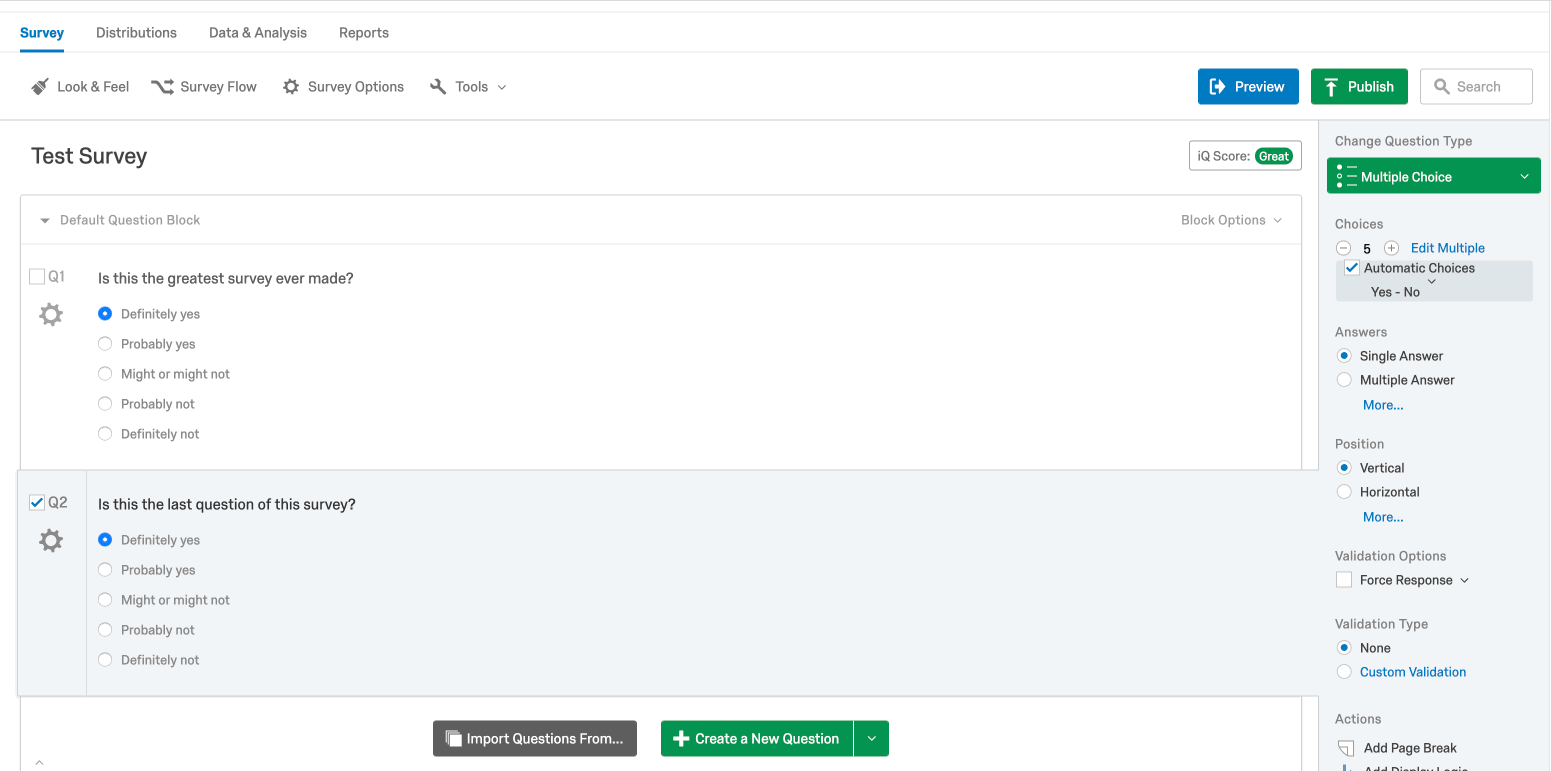Publish the survey
This screenshot has width=1551, height=771.
pos(1359,87)
